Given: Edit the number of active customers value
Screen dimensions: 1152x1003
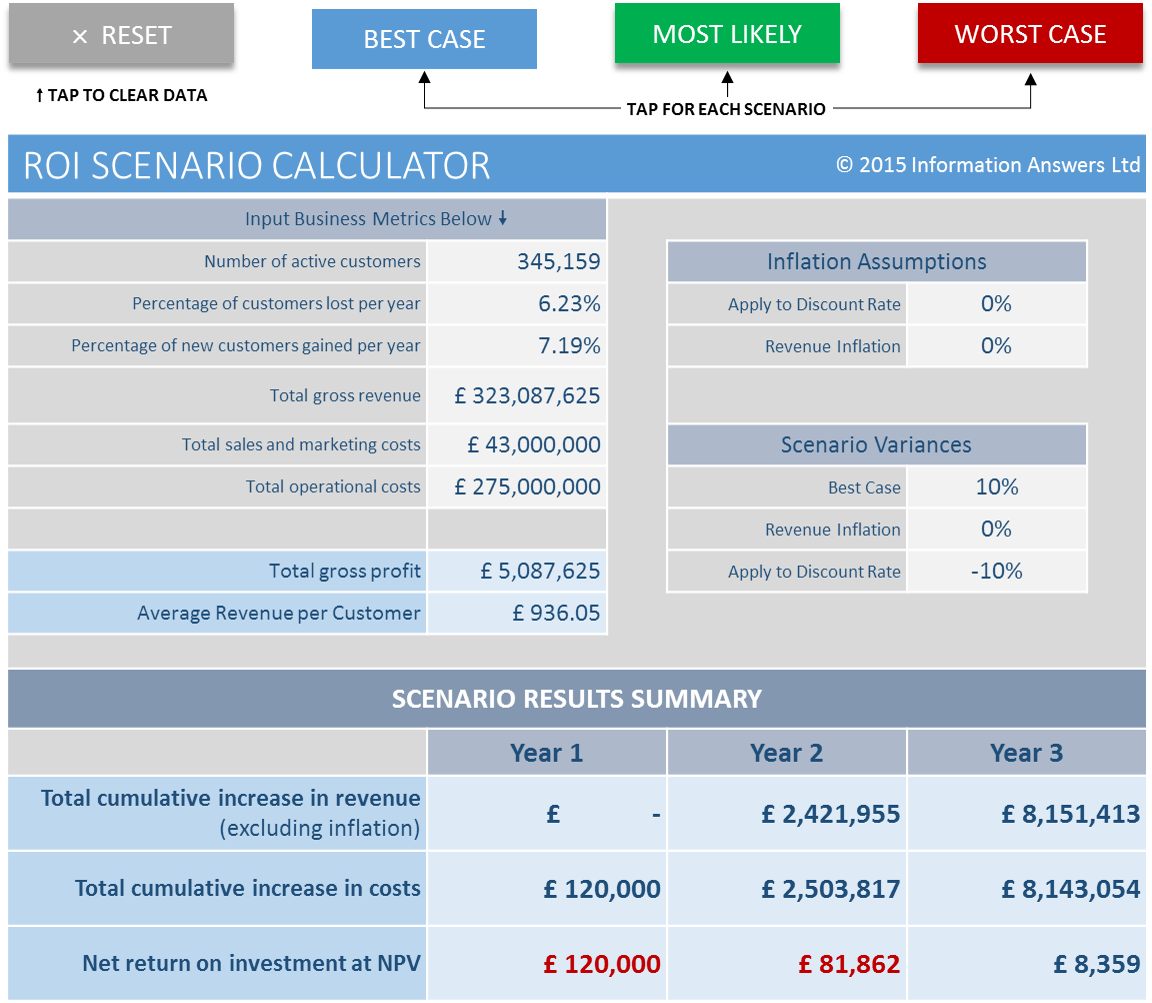Looking at the screenshot, I should tap(517, 262).
